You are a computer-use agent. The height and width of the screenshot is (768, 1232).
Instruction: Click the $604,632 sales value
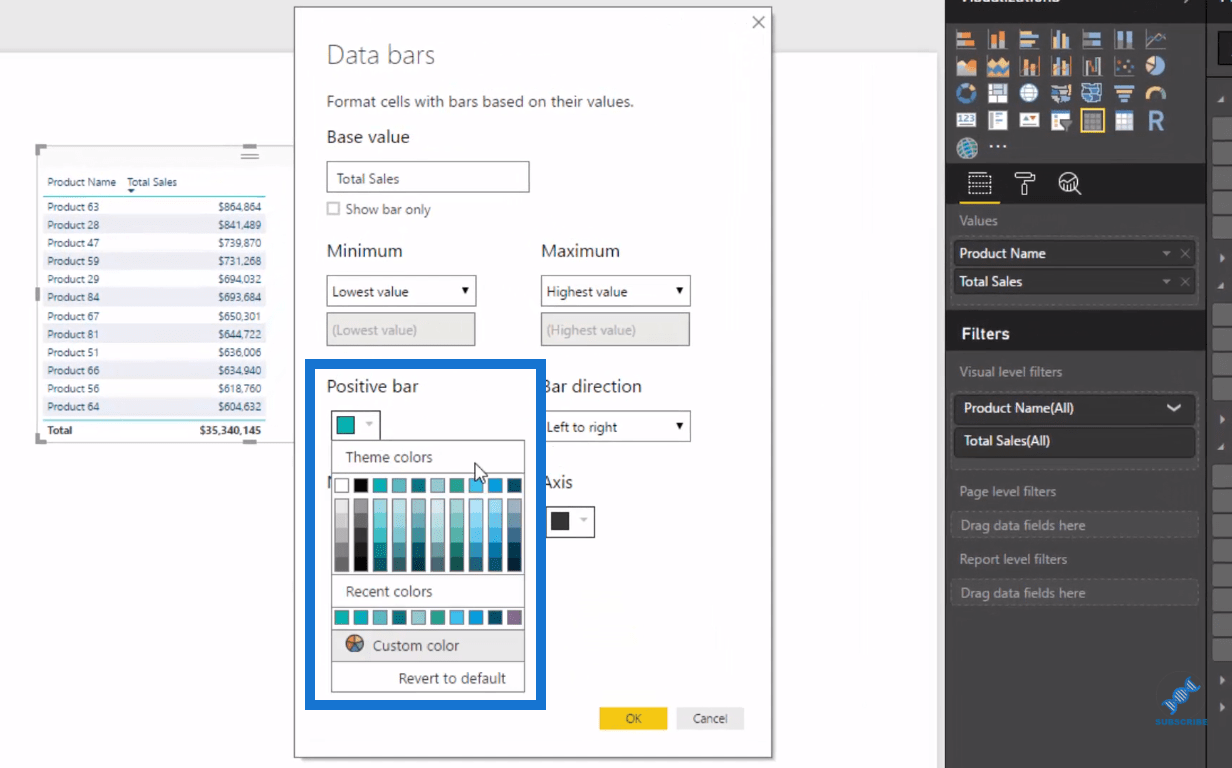(x=240, y=407)
